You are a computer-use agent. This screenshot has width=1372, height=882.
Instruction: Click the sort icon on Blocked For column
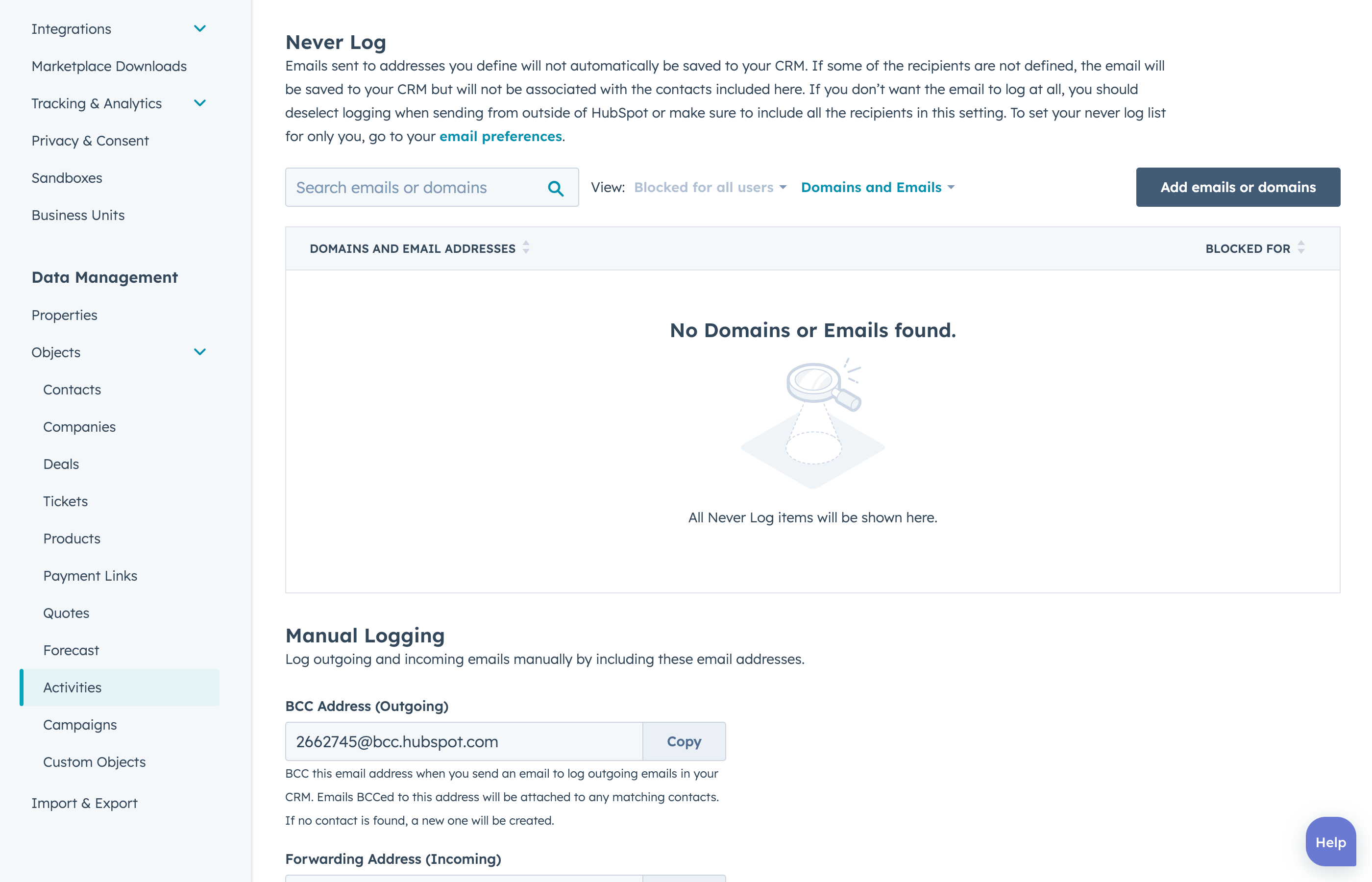pos(1301,248)
